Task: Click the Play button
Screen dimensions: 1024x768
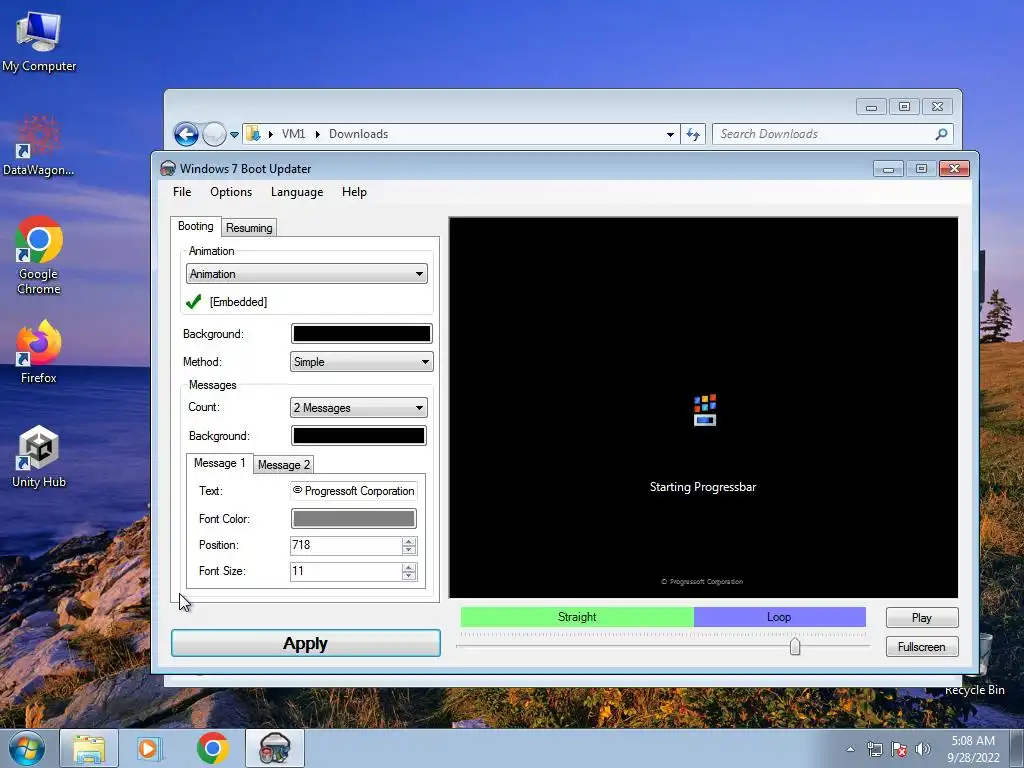Action: [922, 618]
